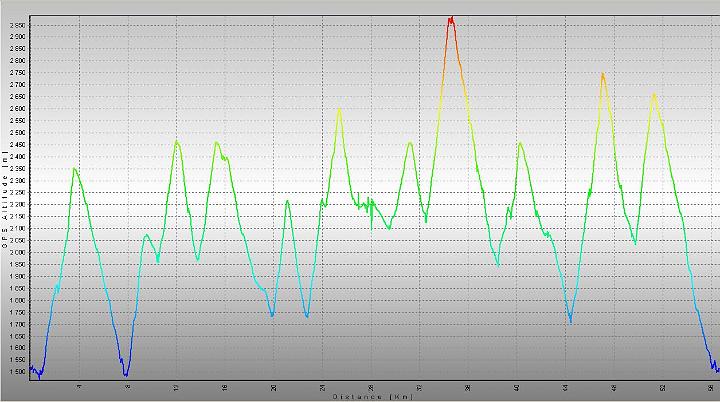Screen dimensions: 720x402
Task: Click the 1.500 label at bottom of altitude axis
Action: coord(17,372)
